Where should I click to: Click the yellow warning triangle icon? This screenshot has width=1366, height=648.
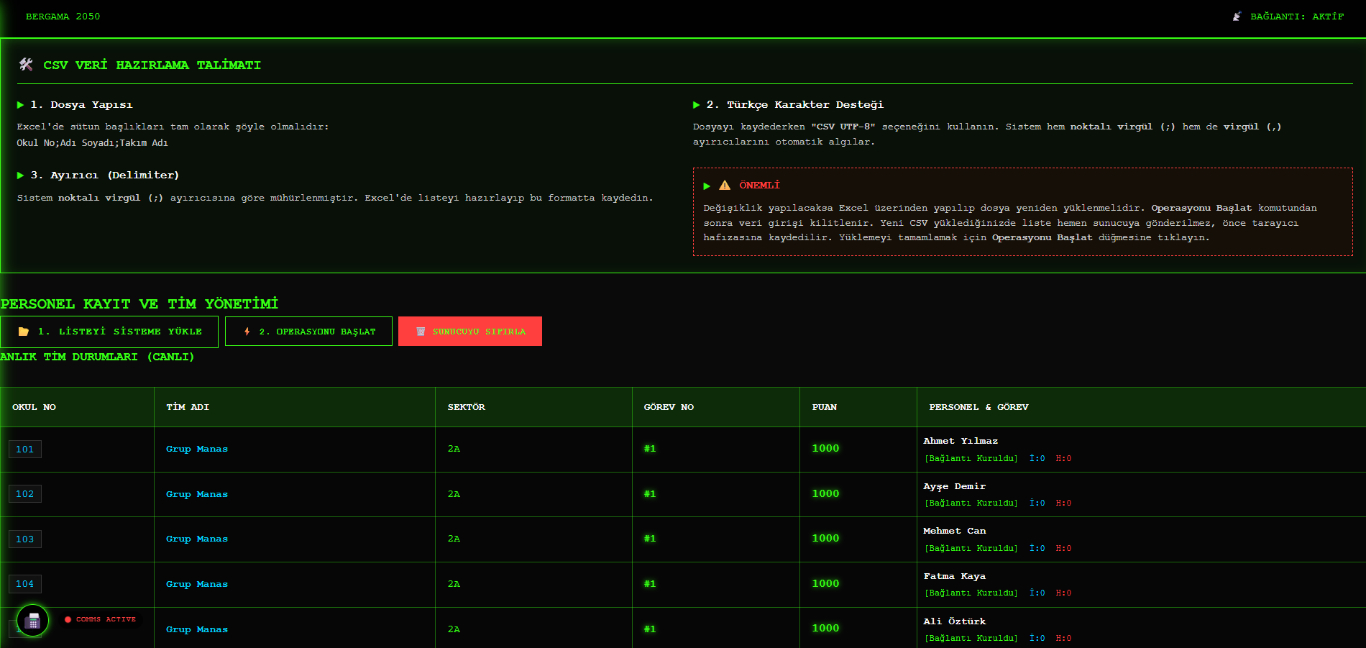pos(725,185)
